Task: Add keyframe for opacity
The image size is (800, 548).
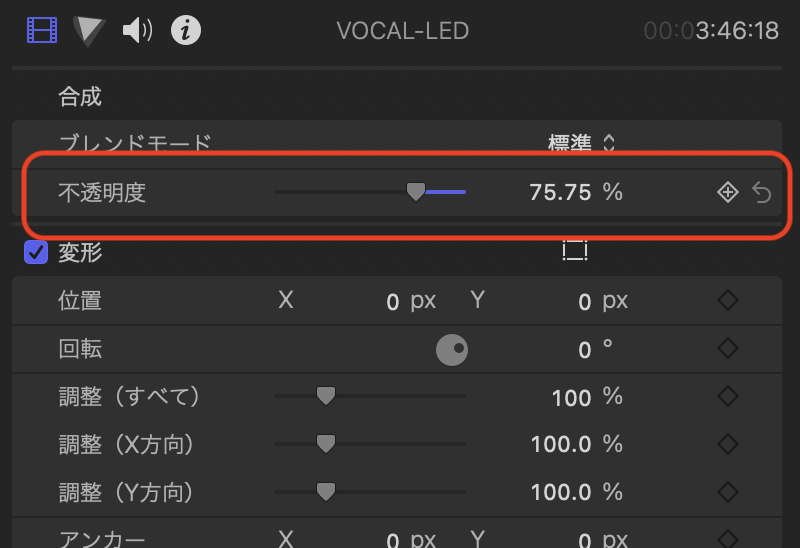Action: (x=728, y=193)
